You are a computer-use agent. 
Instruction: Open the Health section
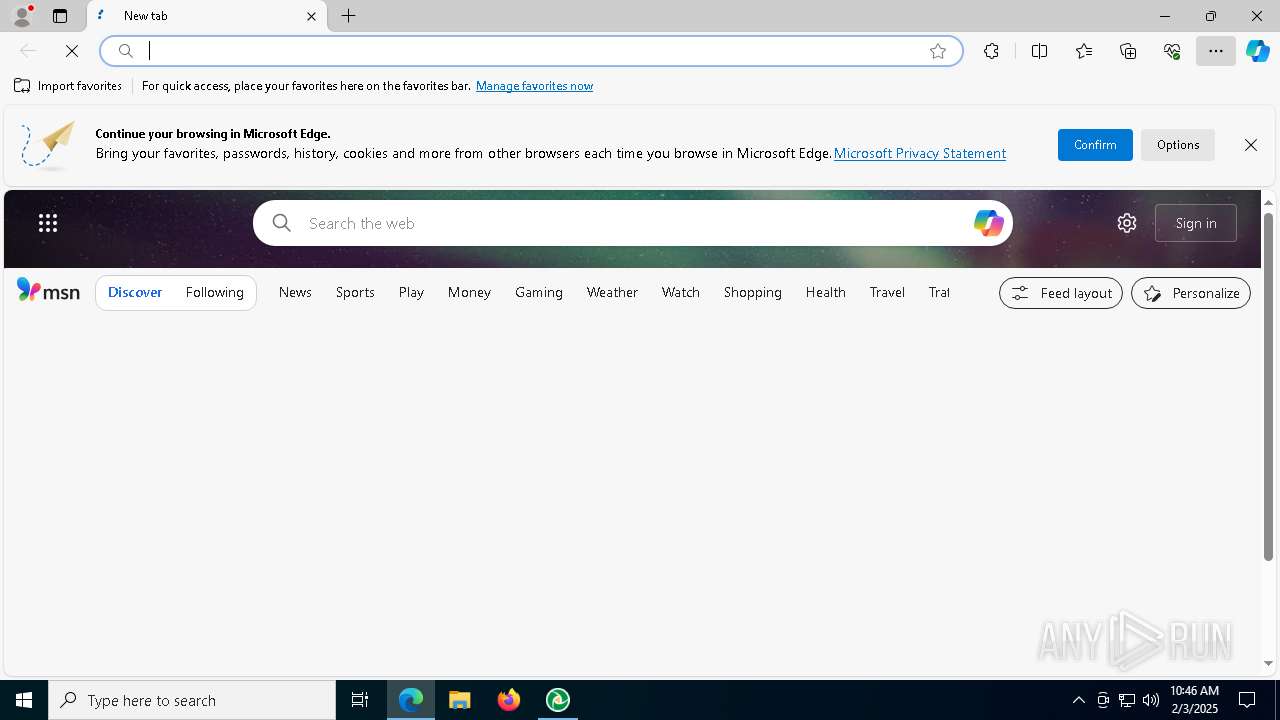826,292
